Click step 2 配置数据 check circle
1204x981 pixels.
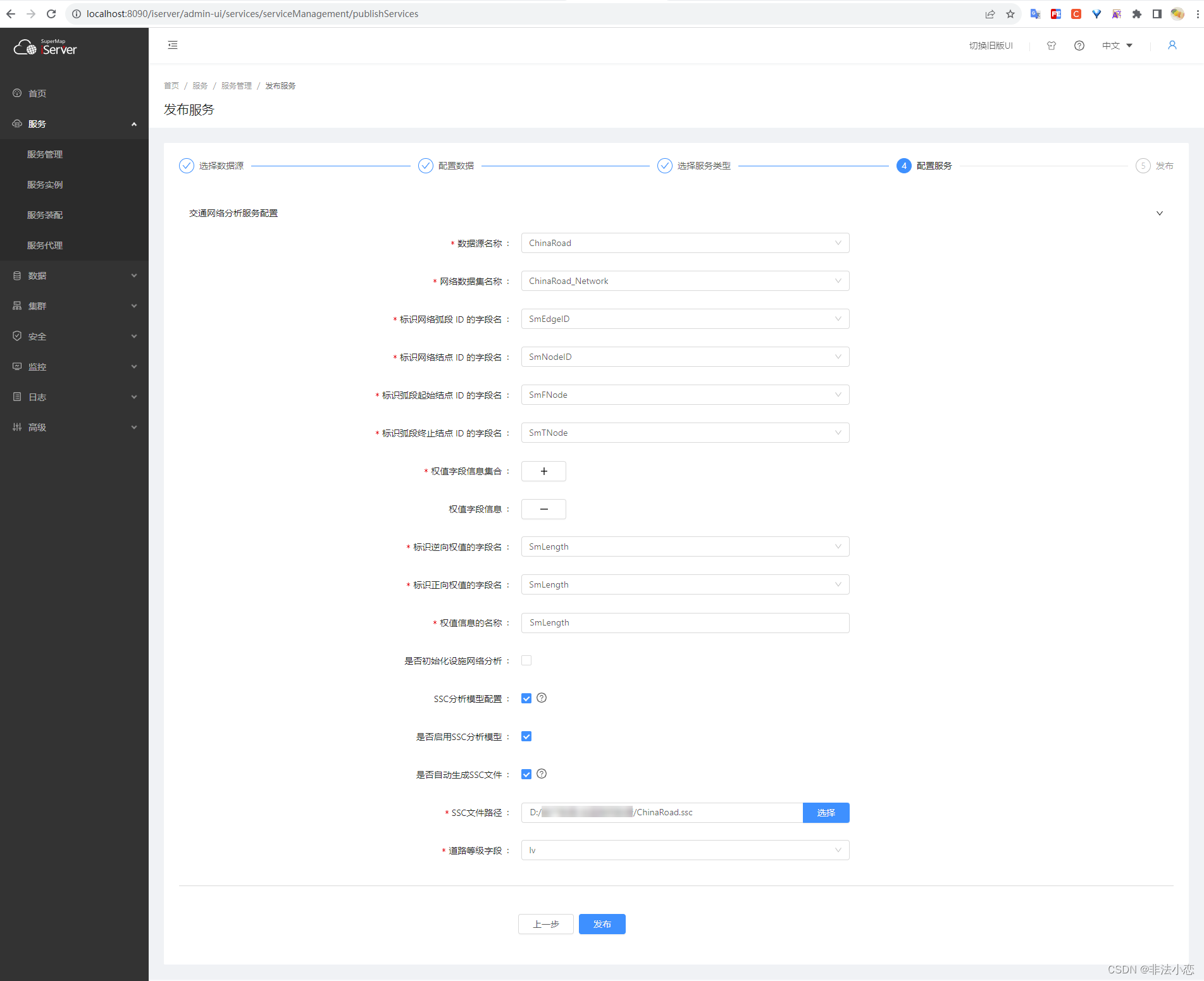426,166
